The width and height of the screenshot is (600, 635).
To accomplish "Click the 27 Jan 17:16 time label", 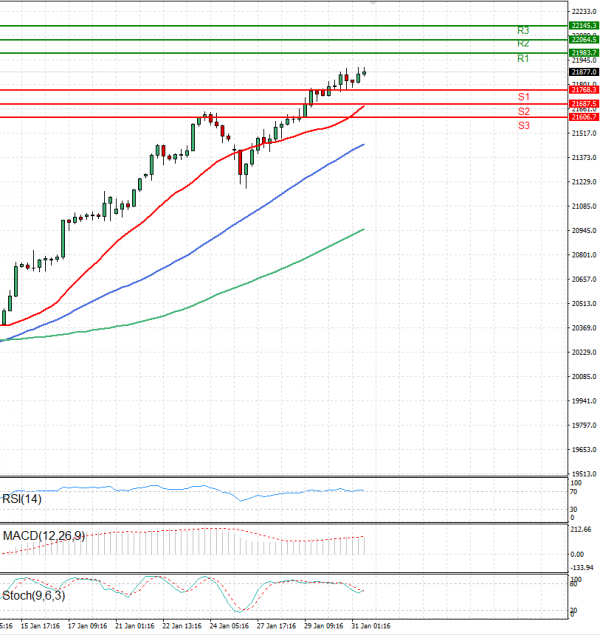I will pos(276,626).
